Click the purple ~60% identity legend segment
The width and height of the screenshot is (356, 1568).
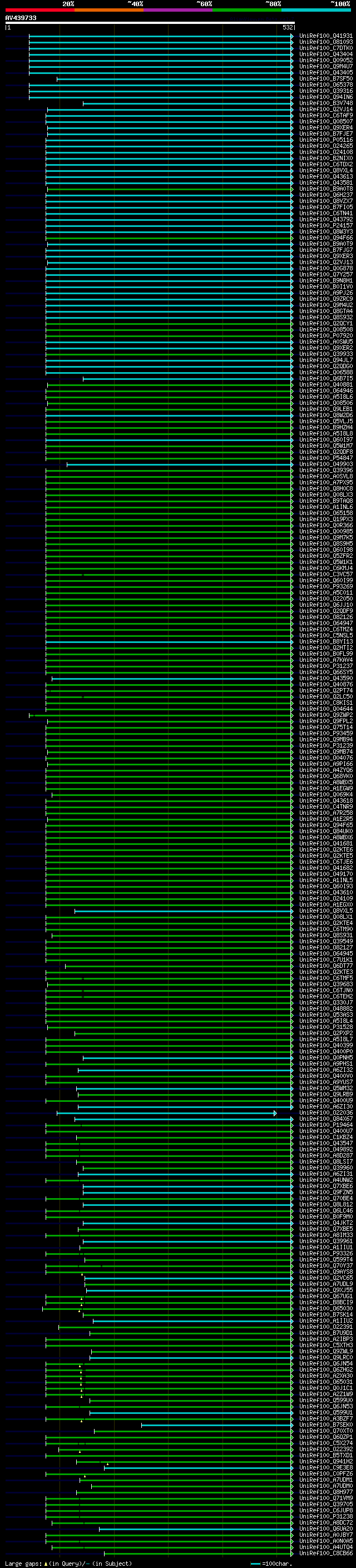[179, 10]
